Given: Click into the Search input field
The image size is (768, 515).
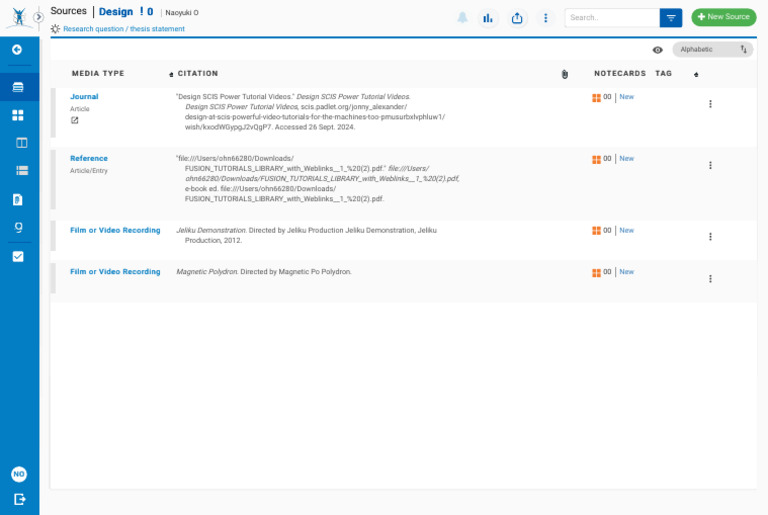Looking at the screenshot, I should 612,18.
